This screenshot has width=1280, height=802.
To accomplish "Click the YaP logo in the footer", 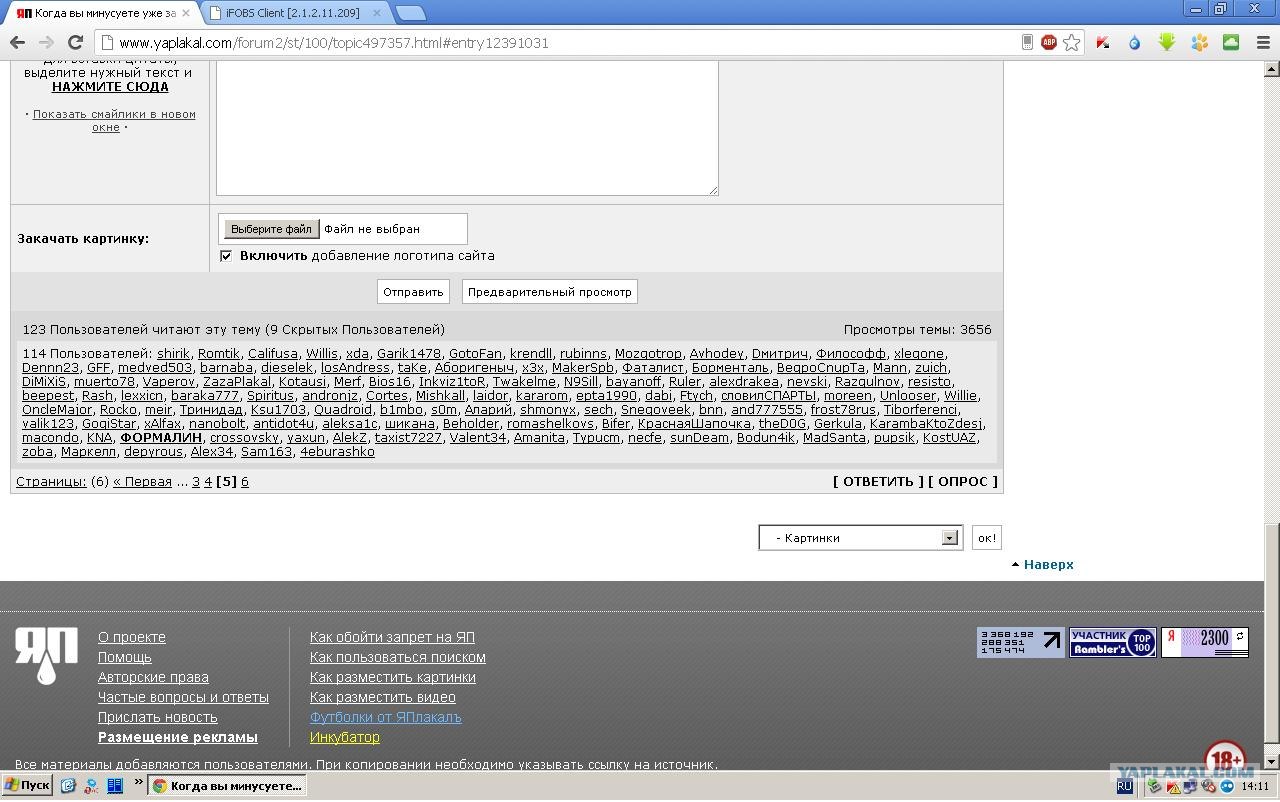I will tap(46, 655).
